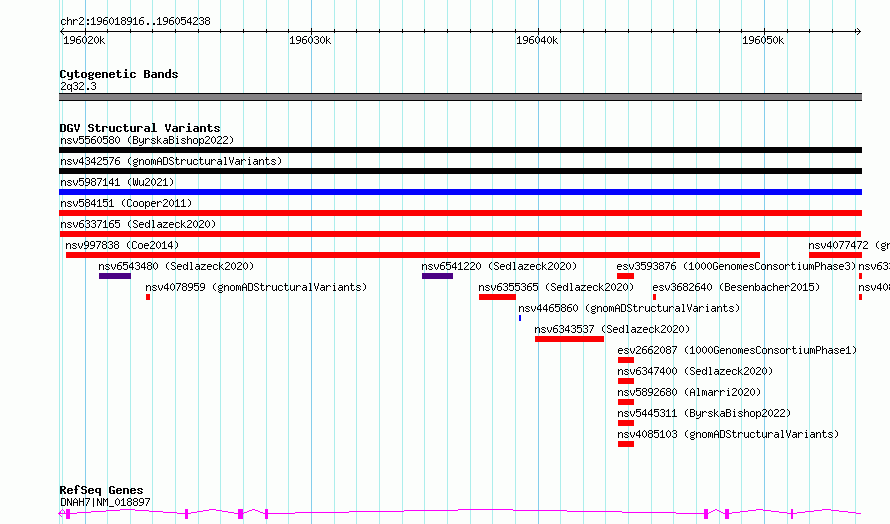Open variant nsv6347400 (Sedlazeck2020) label
Viewport: 890px width, 524px height.
[695, 371]
